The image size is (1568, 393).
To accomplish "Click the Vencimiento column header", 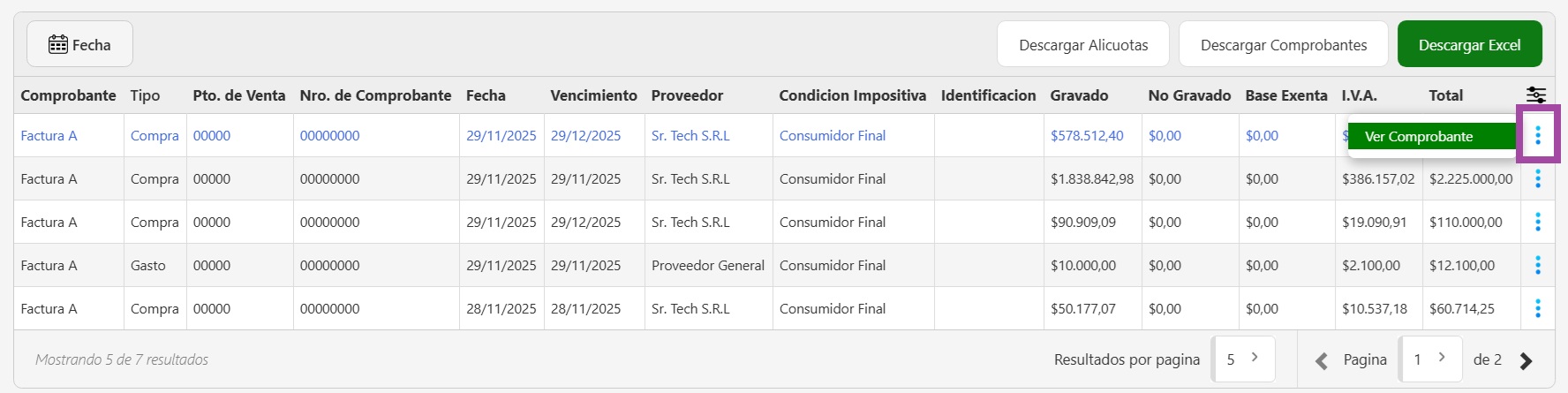I will pos(593,95).
